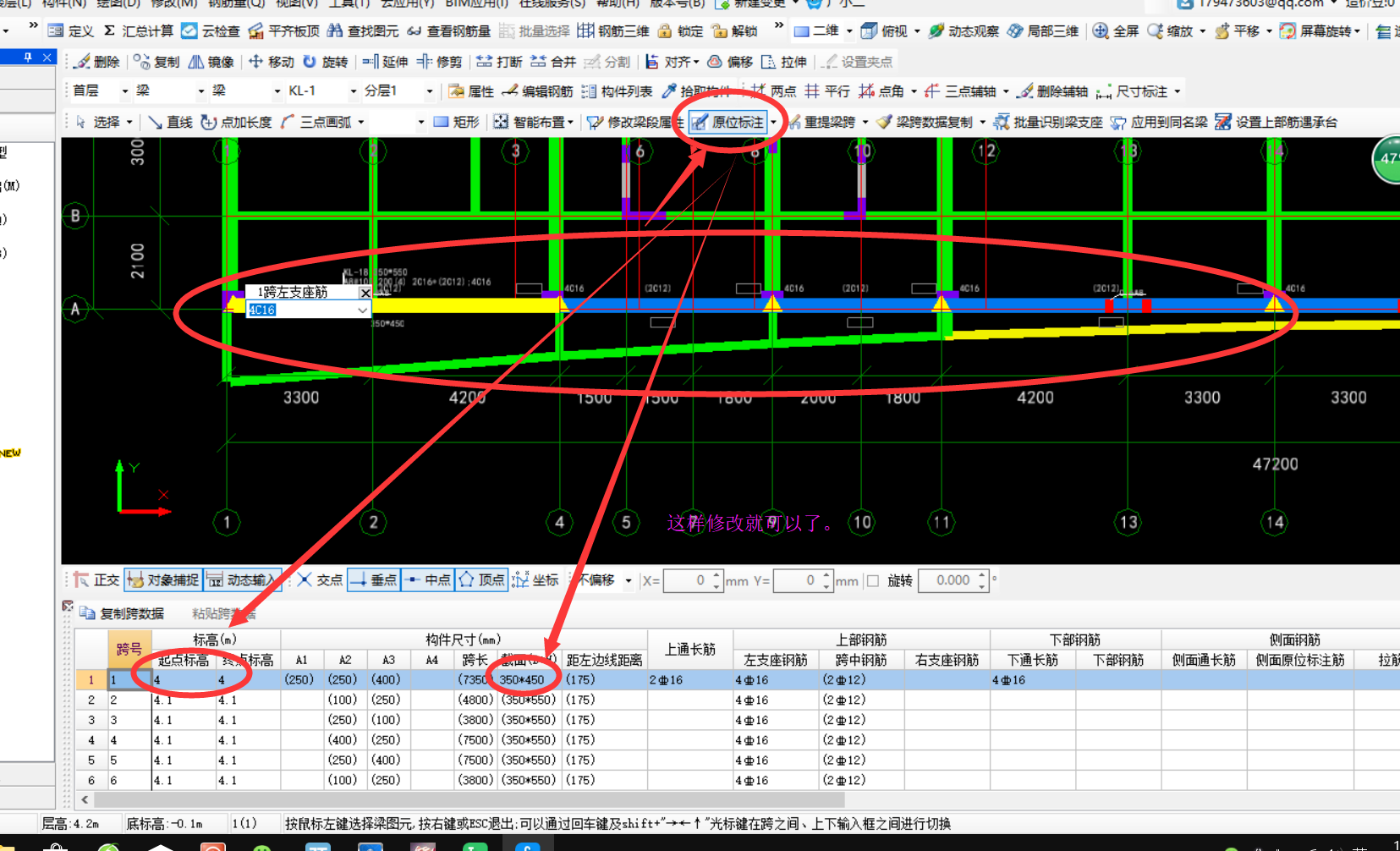This screenshot has height=851, width=1400.
Task: Open 查找图元 find element tool
Action: click(363, 31)
